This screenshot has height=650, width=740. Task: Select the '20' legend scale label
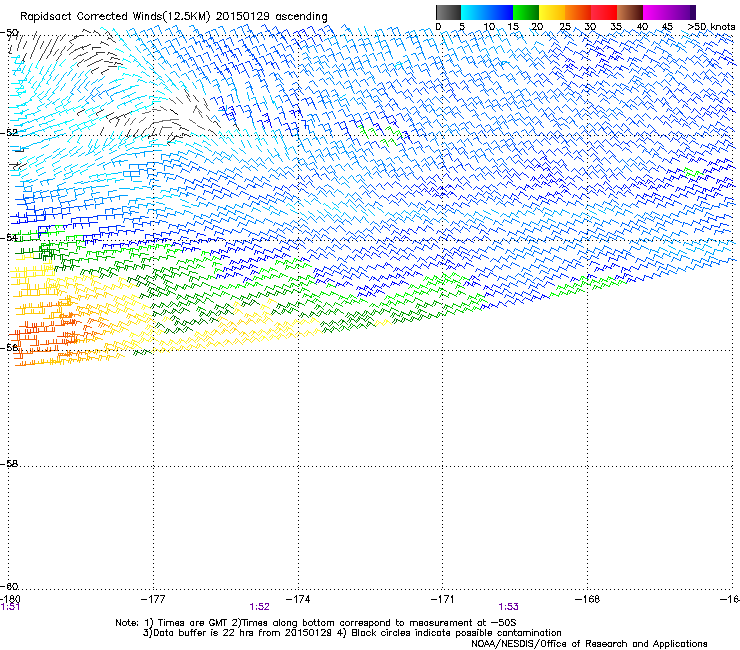(x=537, y=27)
